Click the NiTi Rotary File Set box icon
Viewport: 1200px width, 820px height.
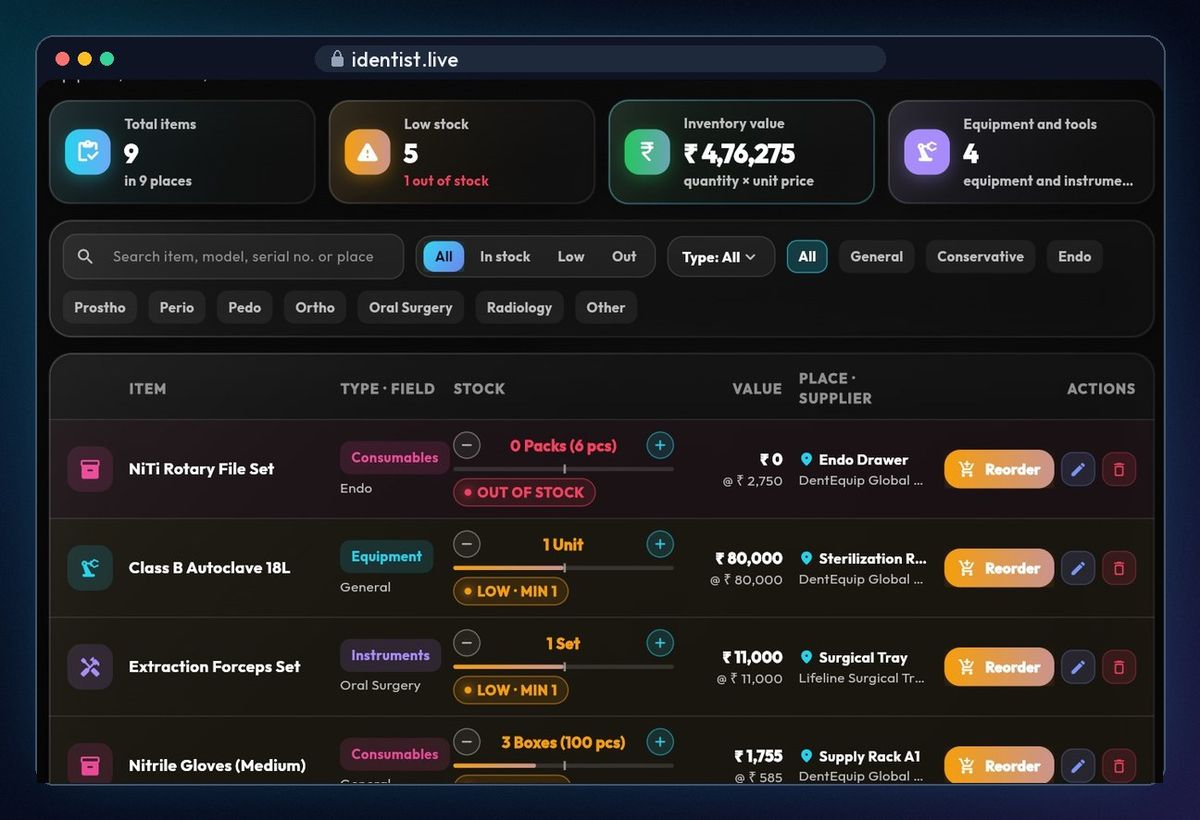pyautogui.click(x=90, y=469)
